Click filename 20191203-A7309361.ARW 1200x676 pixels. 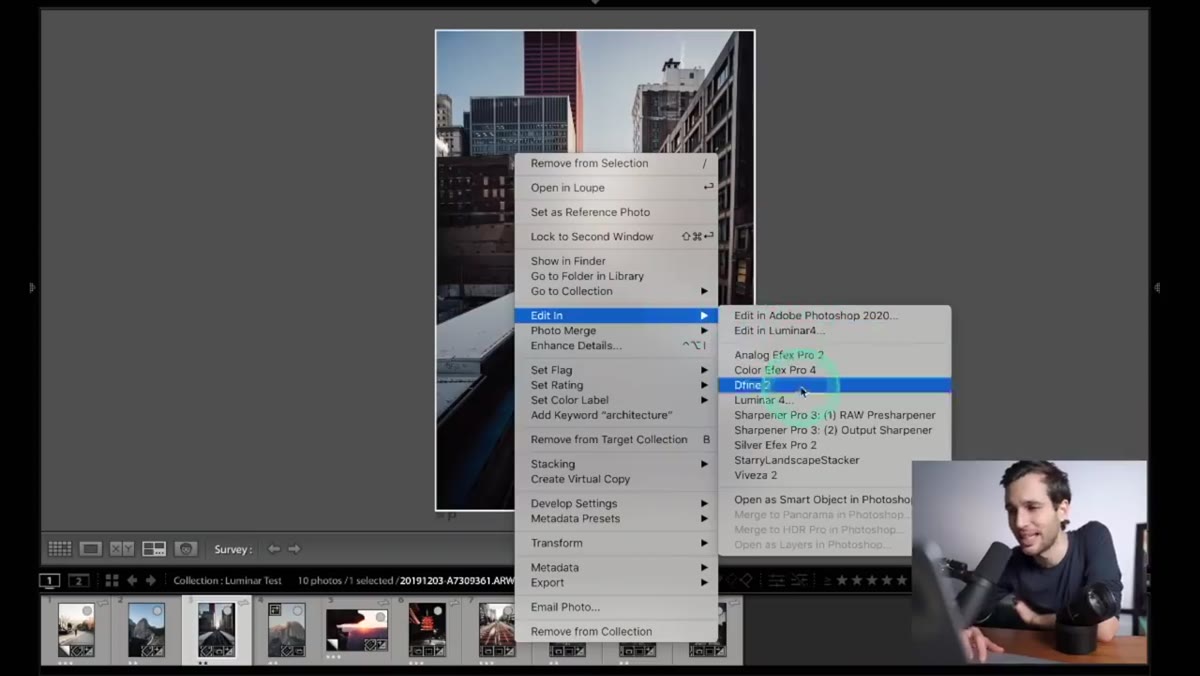click(x=457, y=581)
